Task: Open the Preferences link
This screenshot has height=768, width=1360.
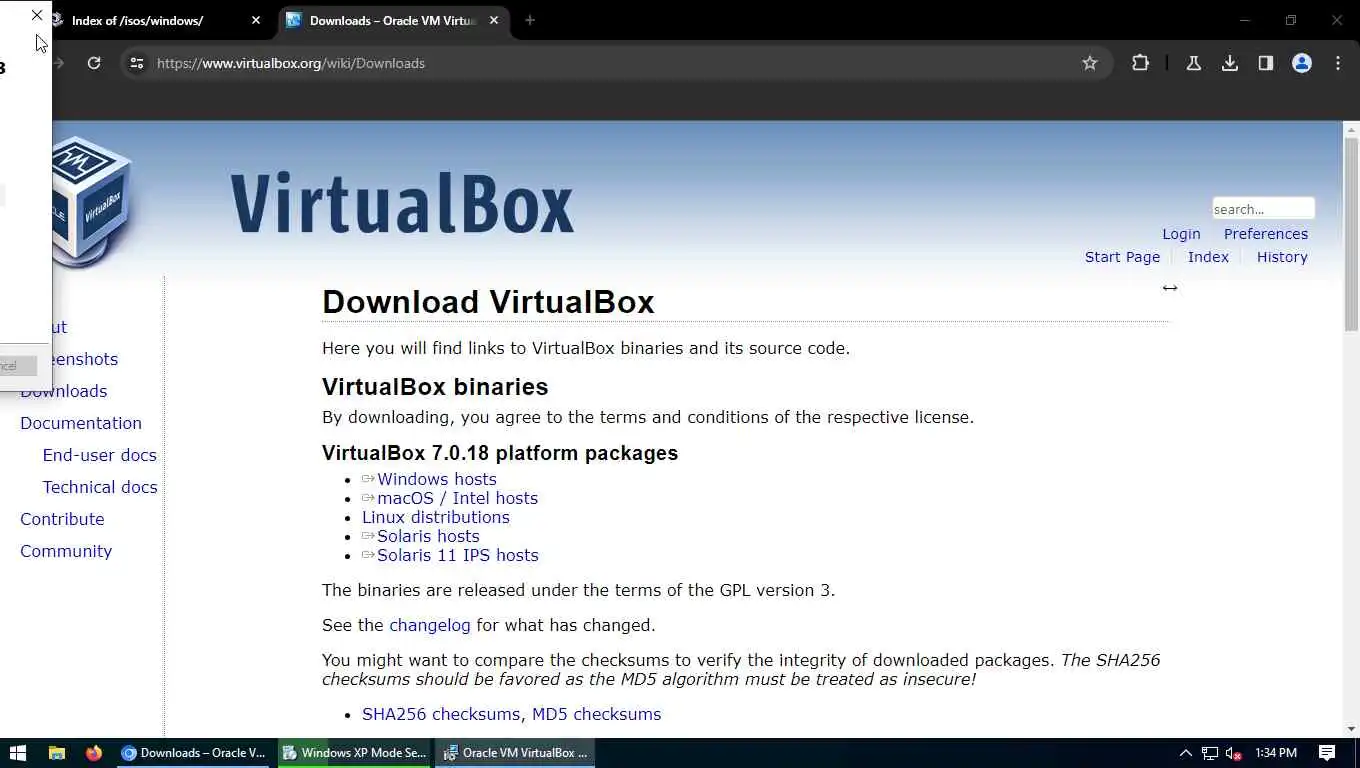Action: (x=1266, y=234)
